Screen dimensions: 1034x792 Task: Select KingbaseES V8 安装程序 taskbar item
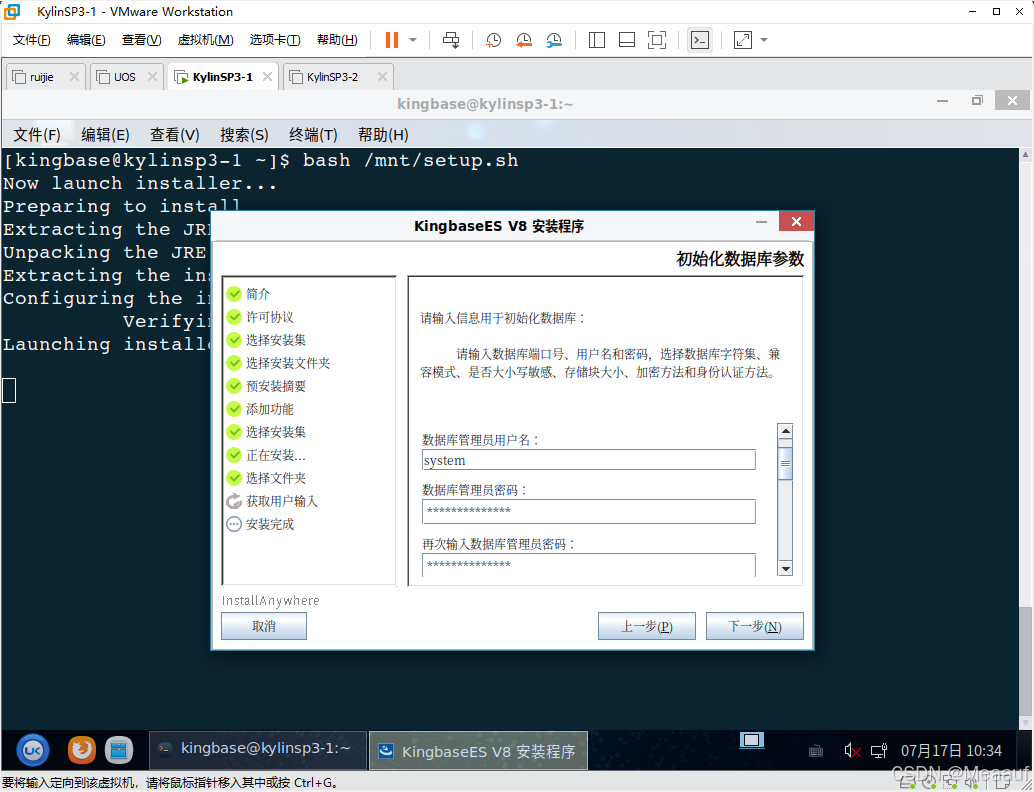pos(478,750)
